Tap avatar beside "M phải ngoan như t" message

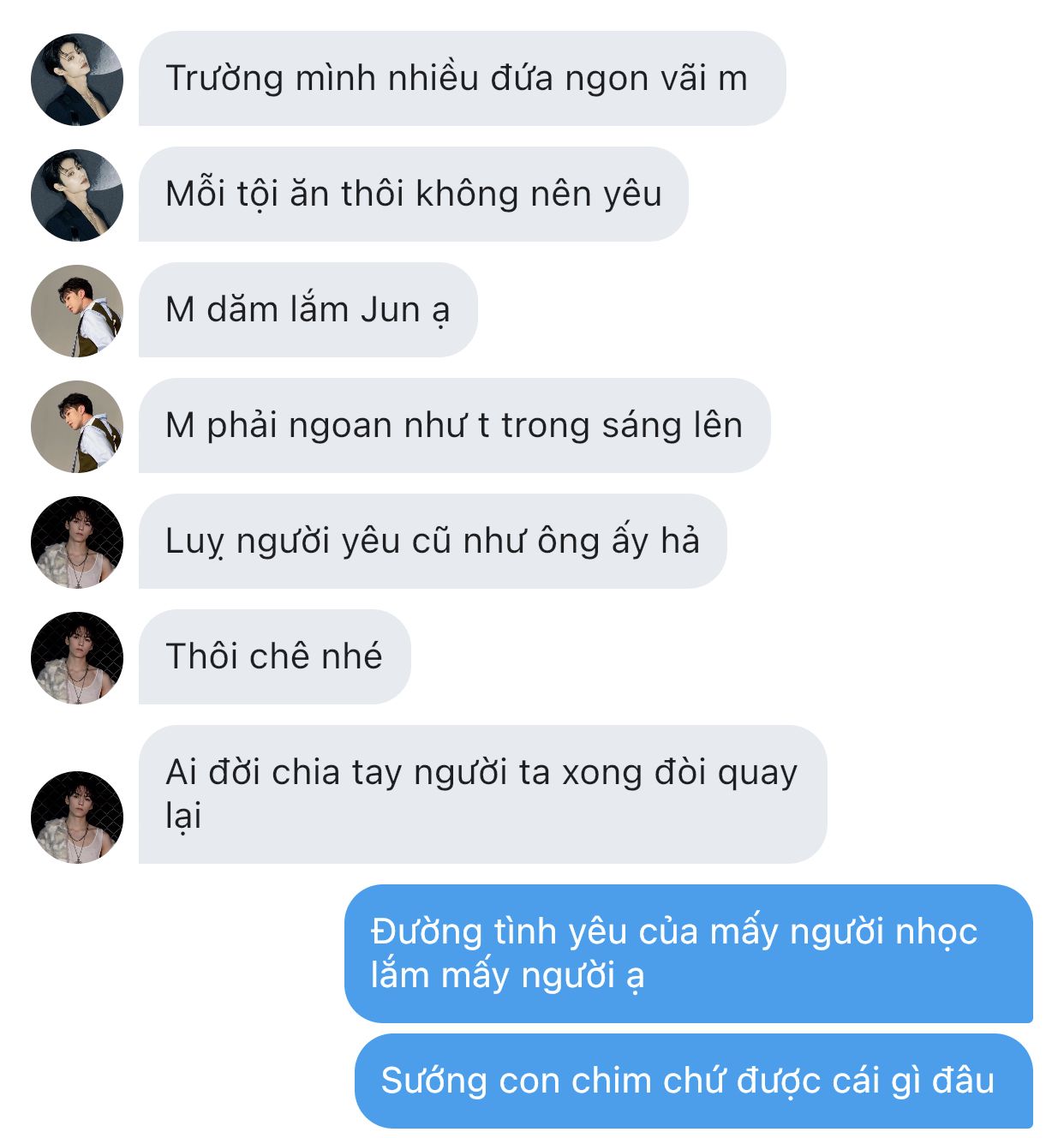pos(77,426)
